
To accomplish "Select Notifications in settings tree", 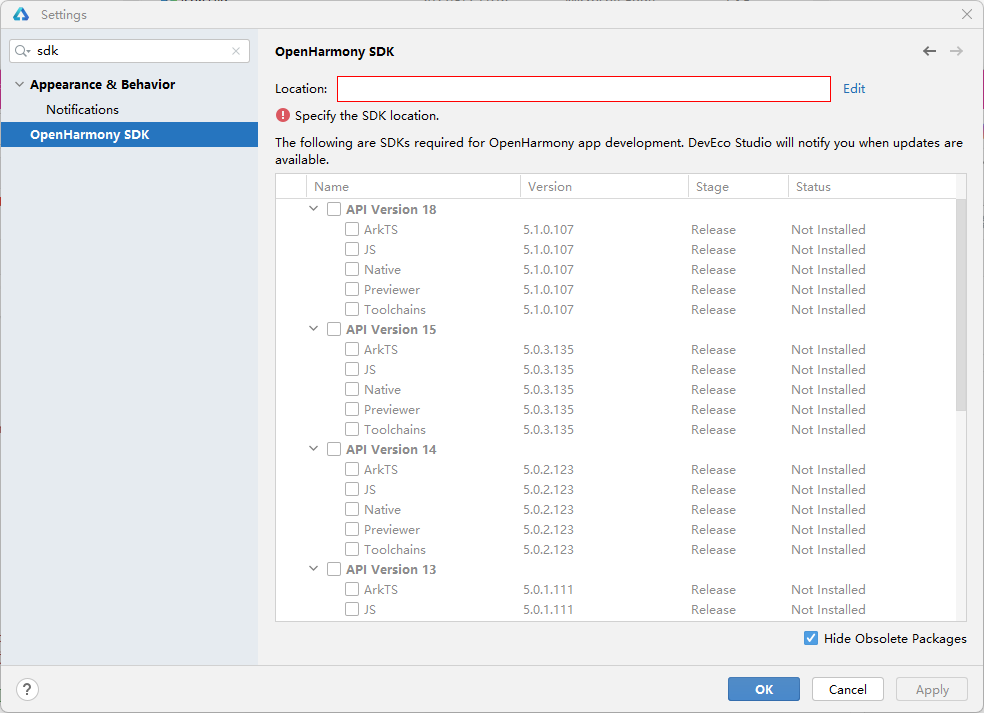I will 82,109.
